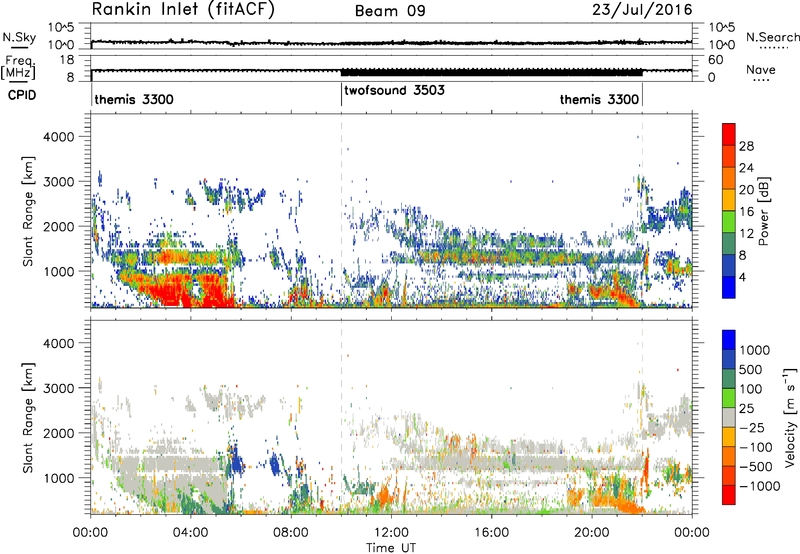Select the '12:00' time tick label
This screenshot has height=554, width=800.
(x=391, y=533)
